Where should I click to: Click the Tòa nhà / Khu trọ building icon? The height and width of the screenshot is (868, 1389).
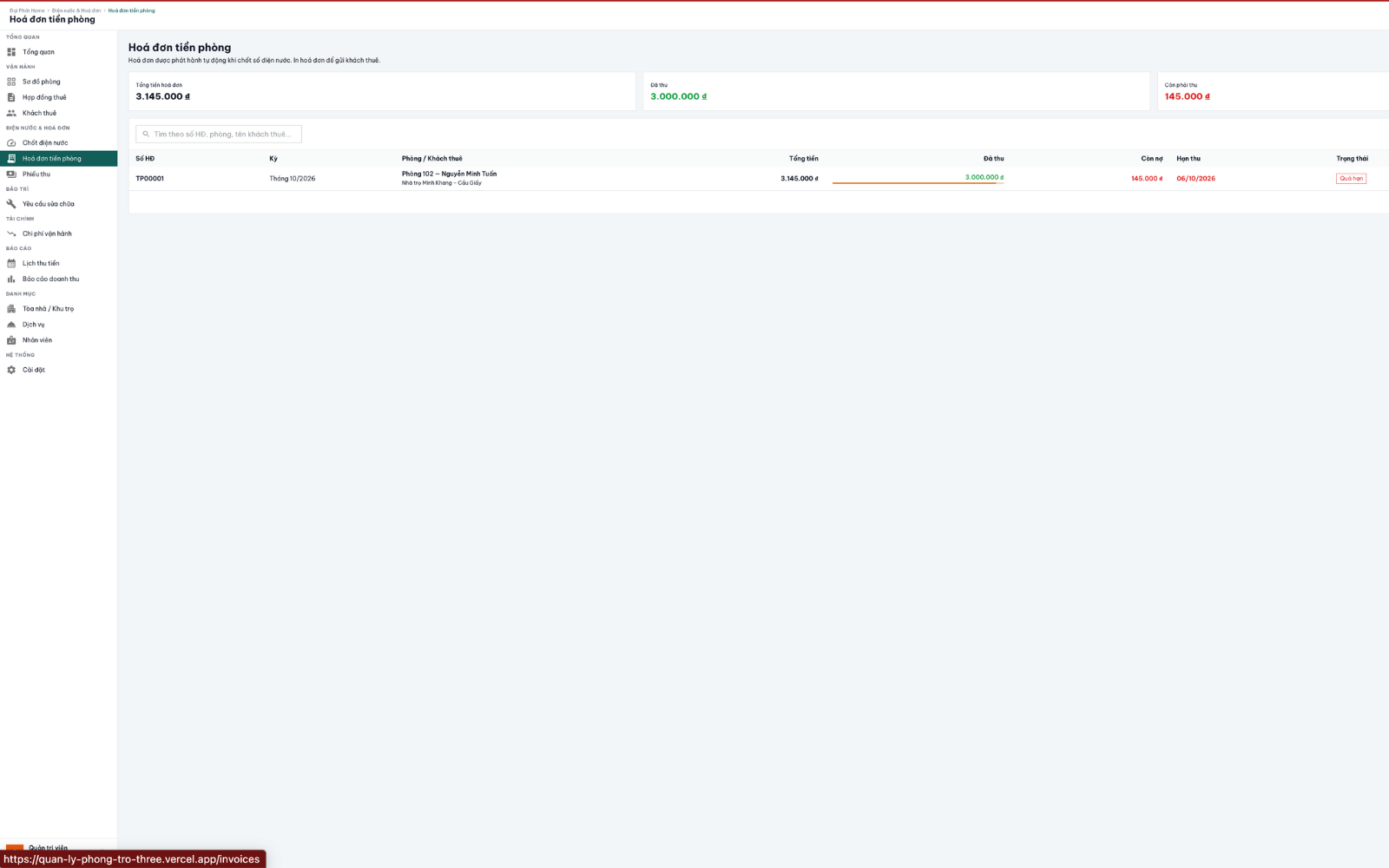(x=11, y=309)
